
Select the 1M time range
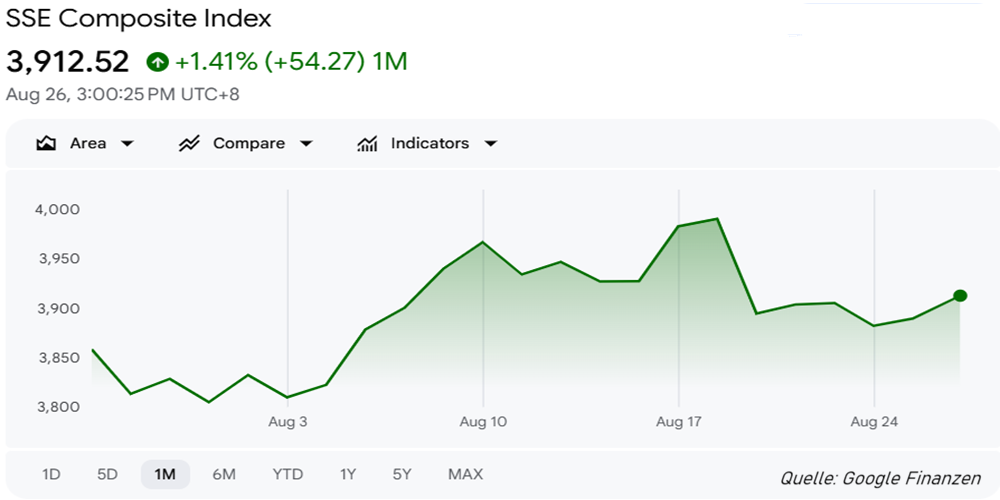pyautogui.click(x=165, y=474)
